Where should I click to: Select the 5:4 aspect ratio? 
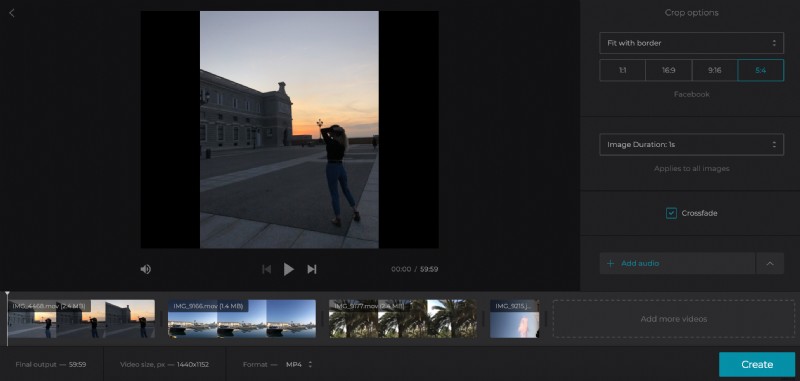click(761, 70)
